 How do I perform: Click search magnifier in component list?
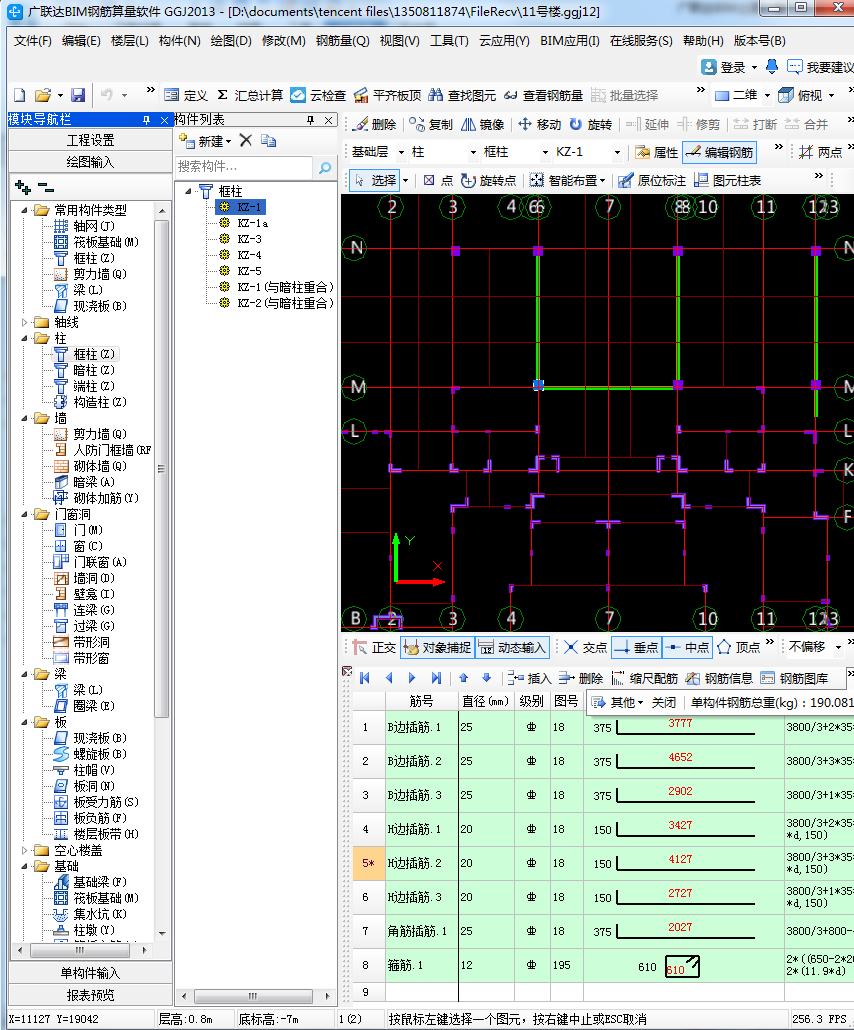point(325,168)
